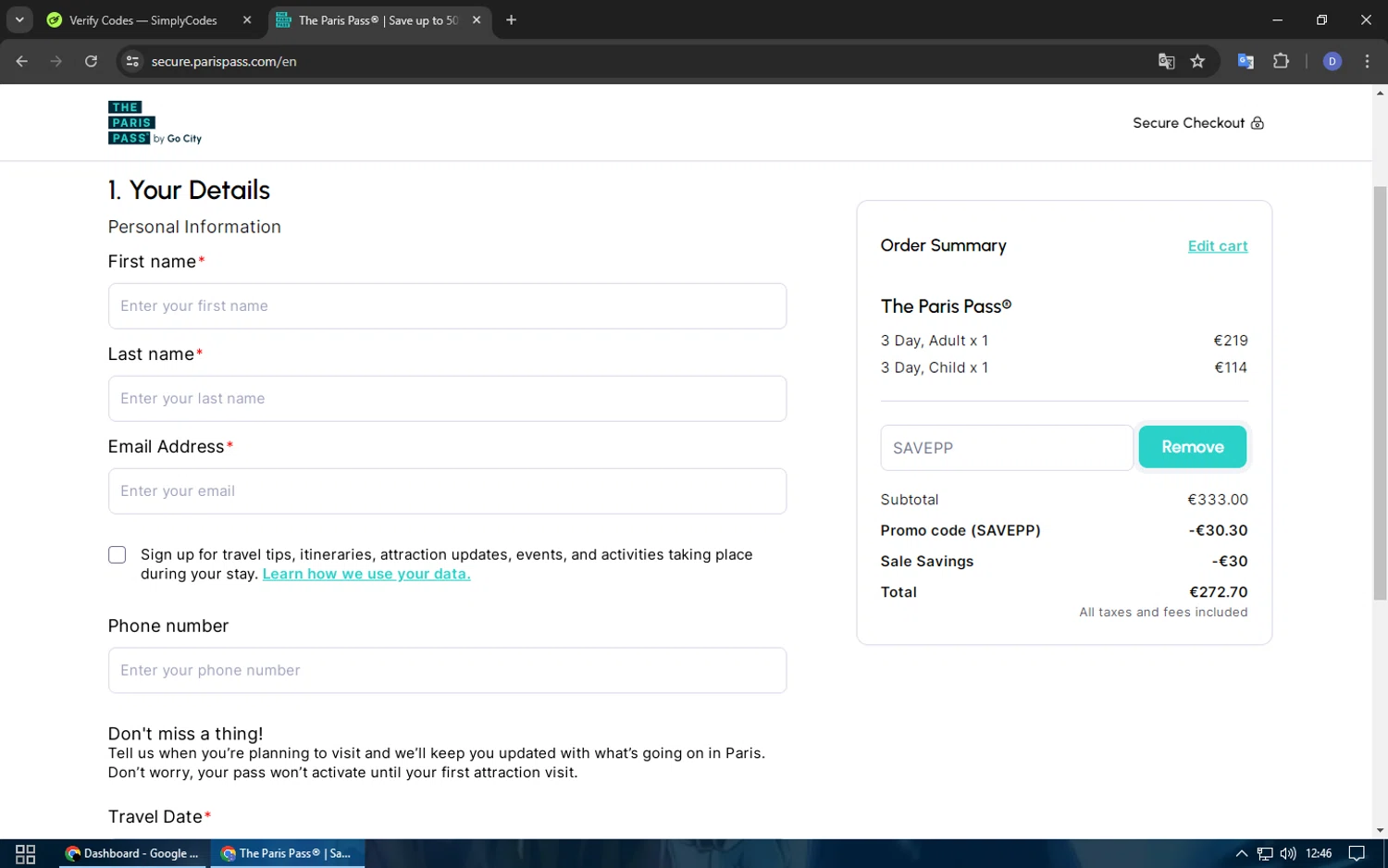Click the €272.70 total amount
The width and height of the screenshot is (1388, 868).
[x=1218, y=592]
